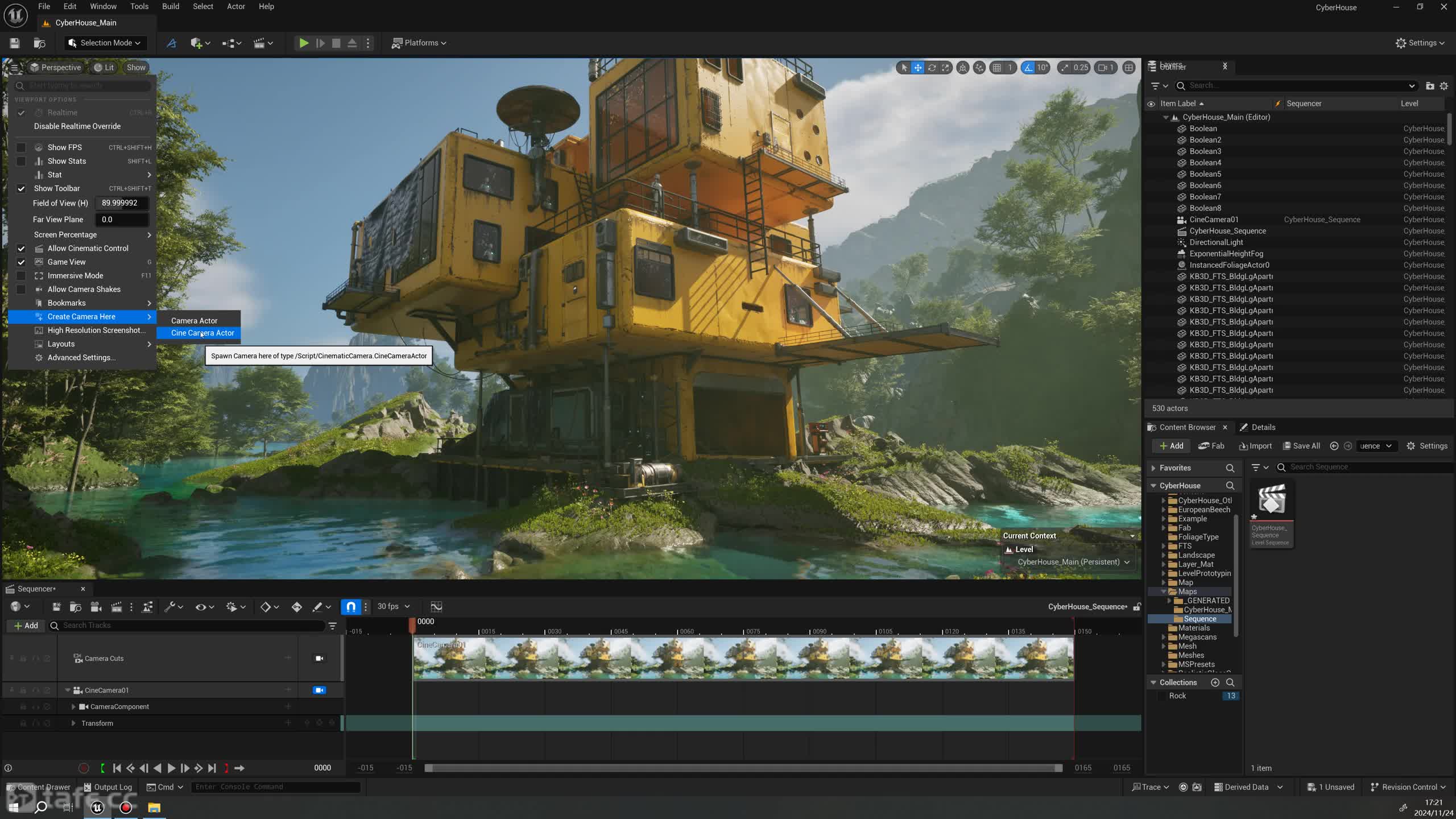Click the red playhead marker at frame 0000
Screen dimensions: 1456x819
point(412,624)
